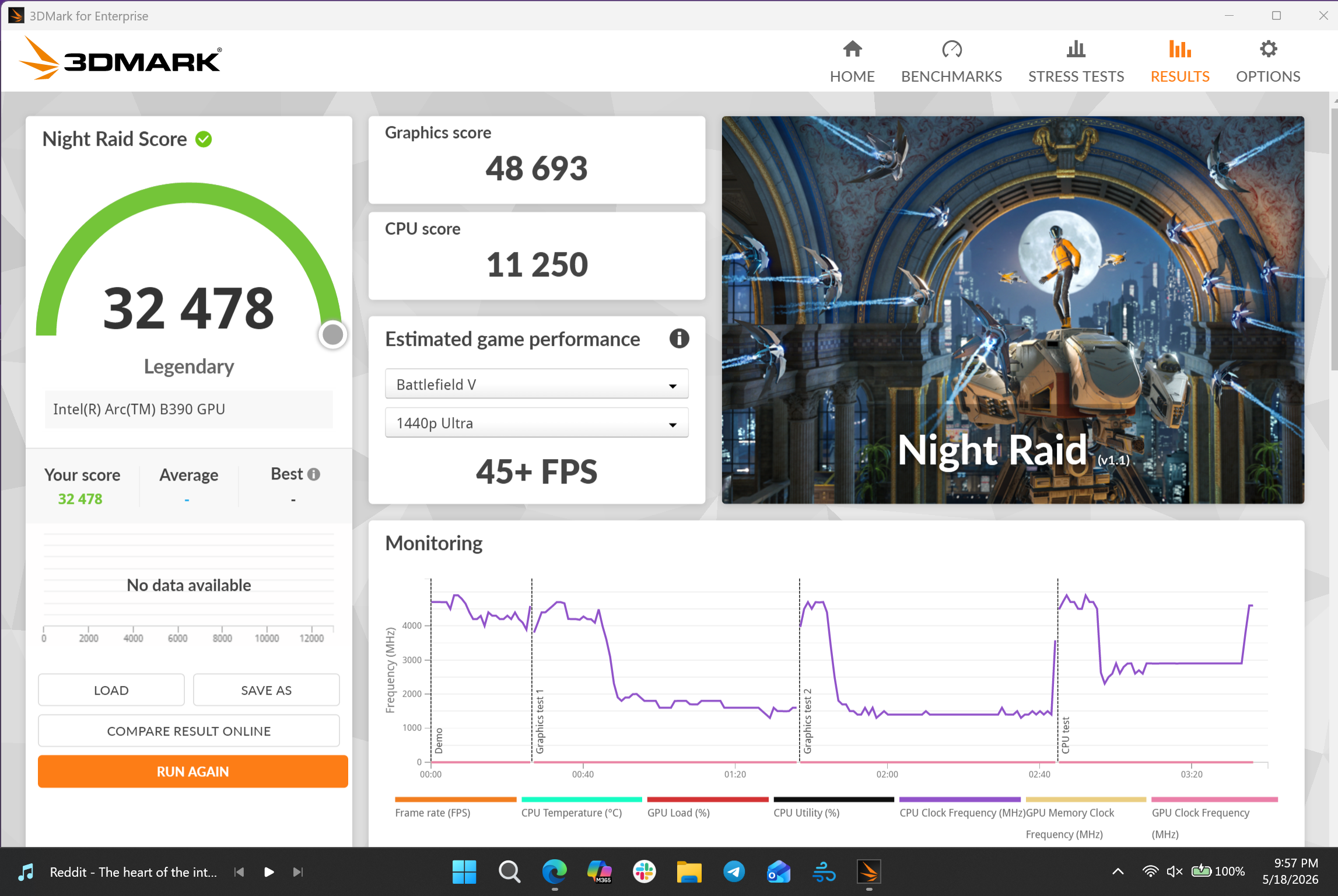1338x896 pixels.
Task: Click the Graphics test 1 timeline marker
Action: (x=540, y=721)
